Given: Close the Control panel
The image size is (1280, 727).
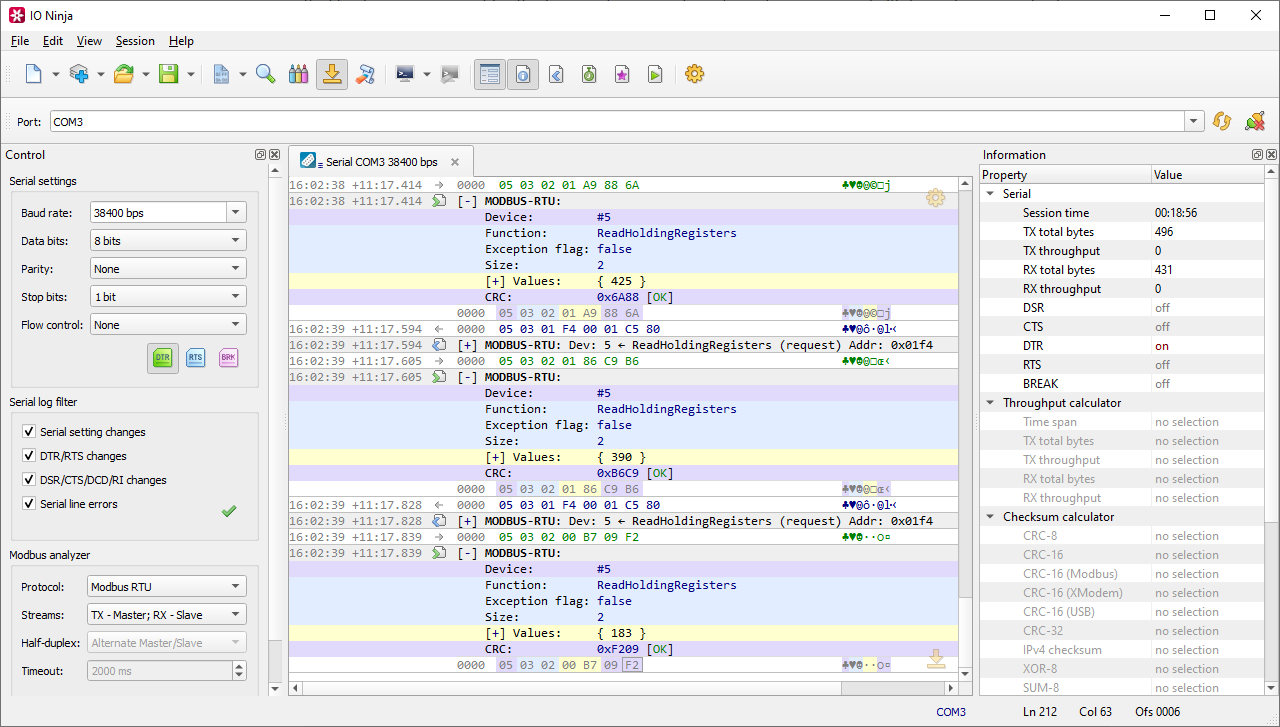Looking at the screenshot, I should 272,155.
